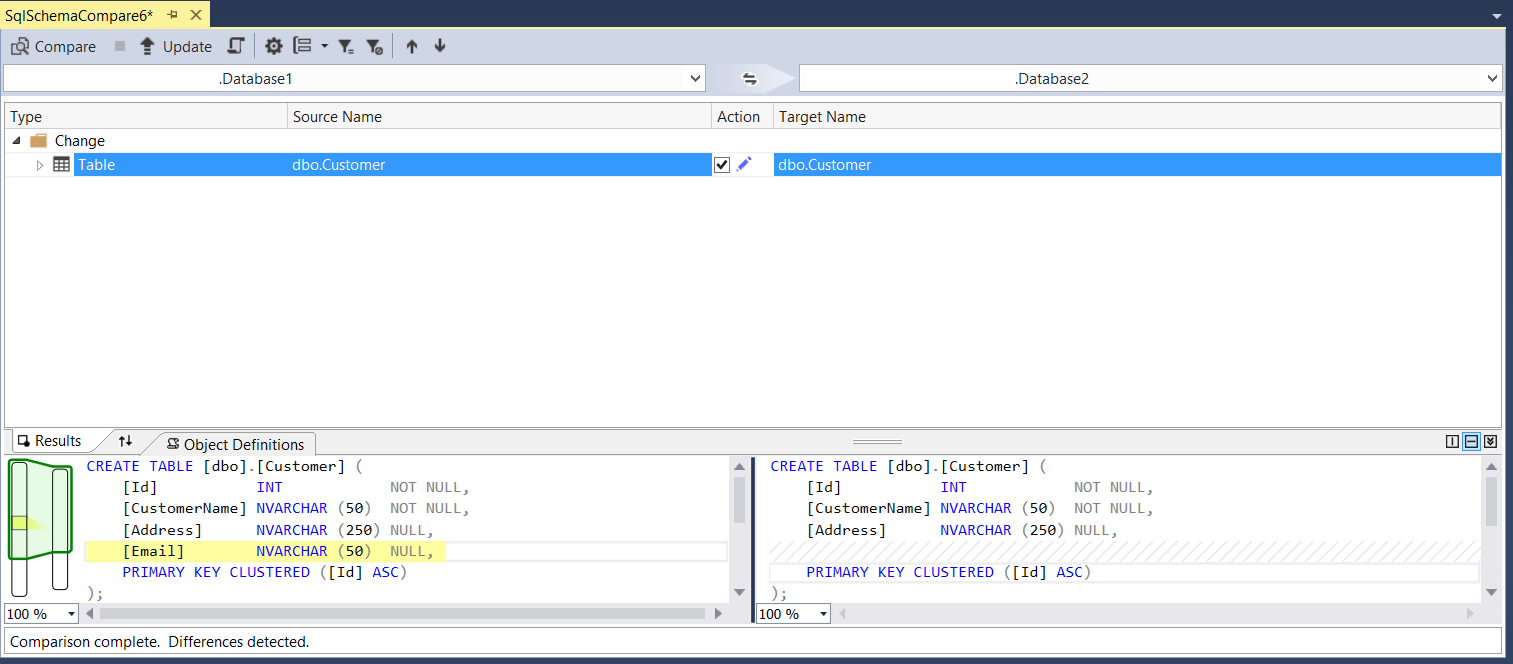Screen dimensions: 1513x664
Task: Navigate to previous difference with up arrow
Action: coord(411,46)
